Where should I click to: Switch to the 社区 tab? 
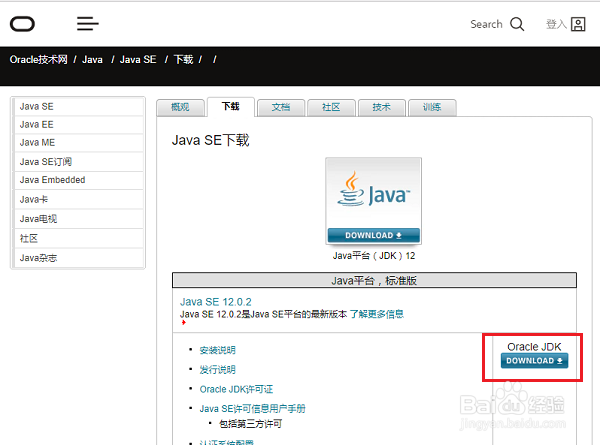pyautogui.click(x=331, y=107)
